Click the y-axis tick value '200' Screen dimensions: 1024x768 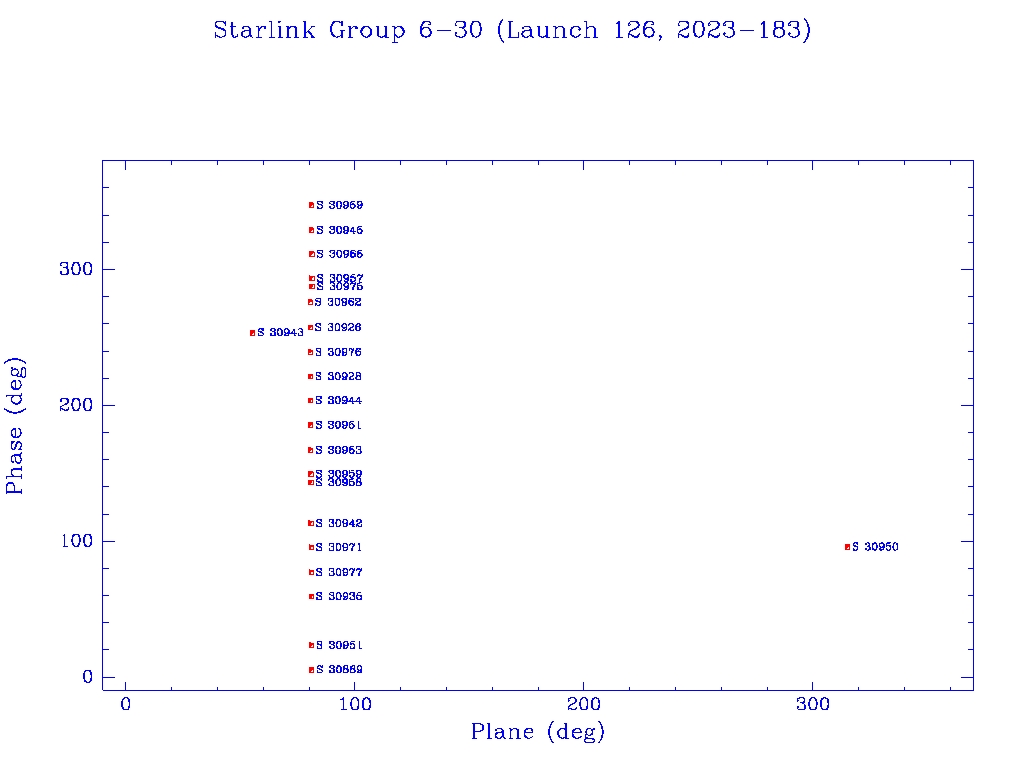coord(76,405)
